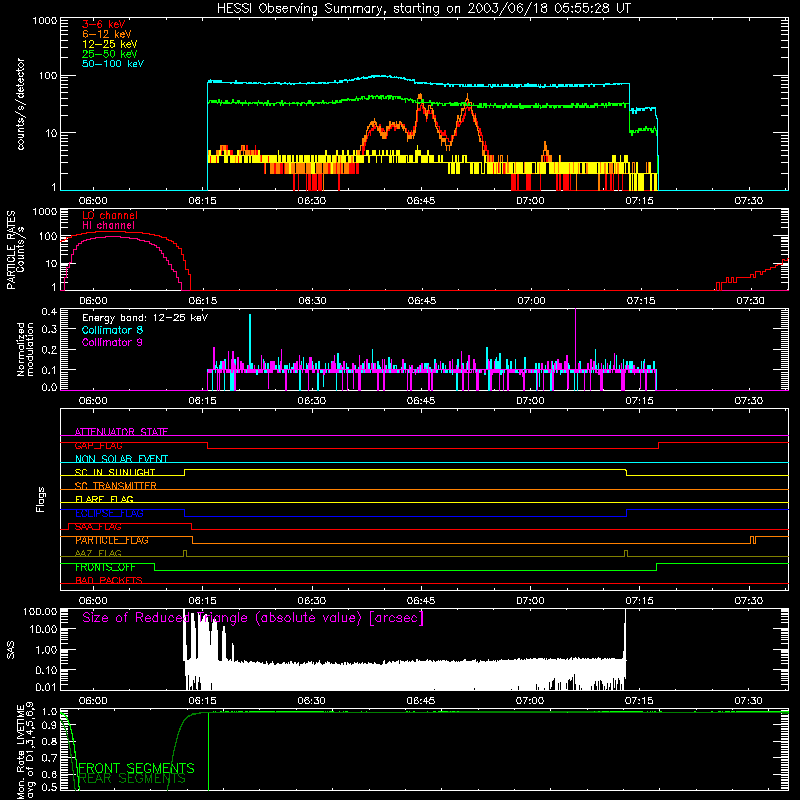Viewport: 800px width, 800px height.
Task: Click 07:00 tick label under Flags panel
Action: (x=530, y=601)
